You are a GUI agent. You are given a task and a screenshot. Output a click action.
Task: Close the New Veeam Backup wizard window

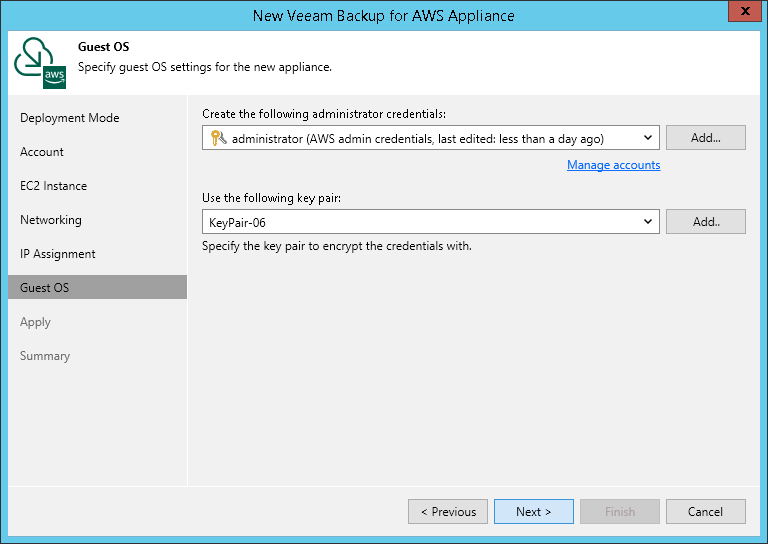(x=744, y=11)
